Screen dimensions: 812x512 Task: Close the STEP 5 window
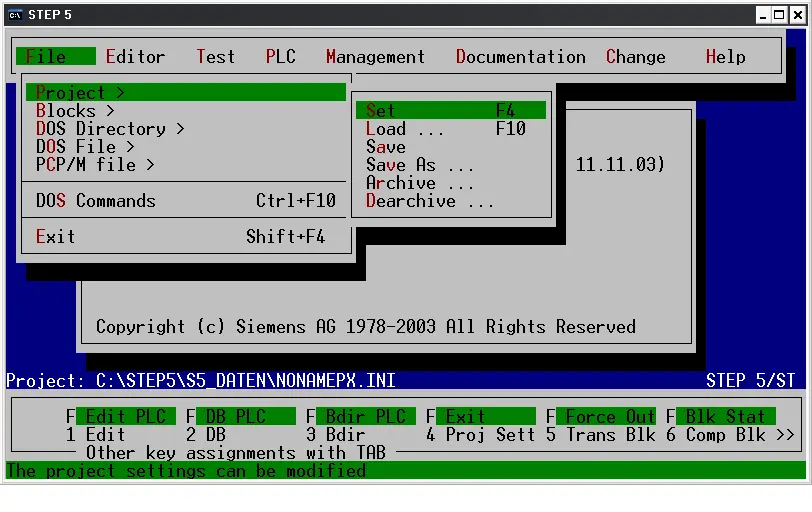coord(798,15)
